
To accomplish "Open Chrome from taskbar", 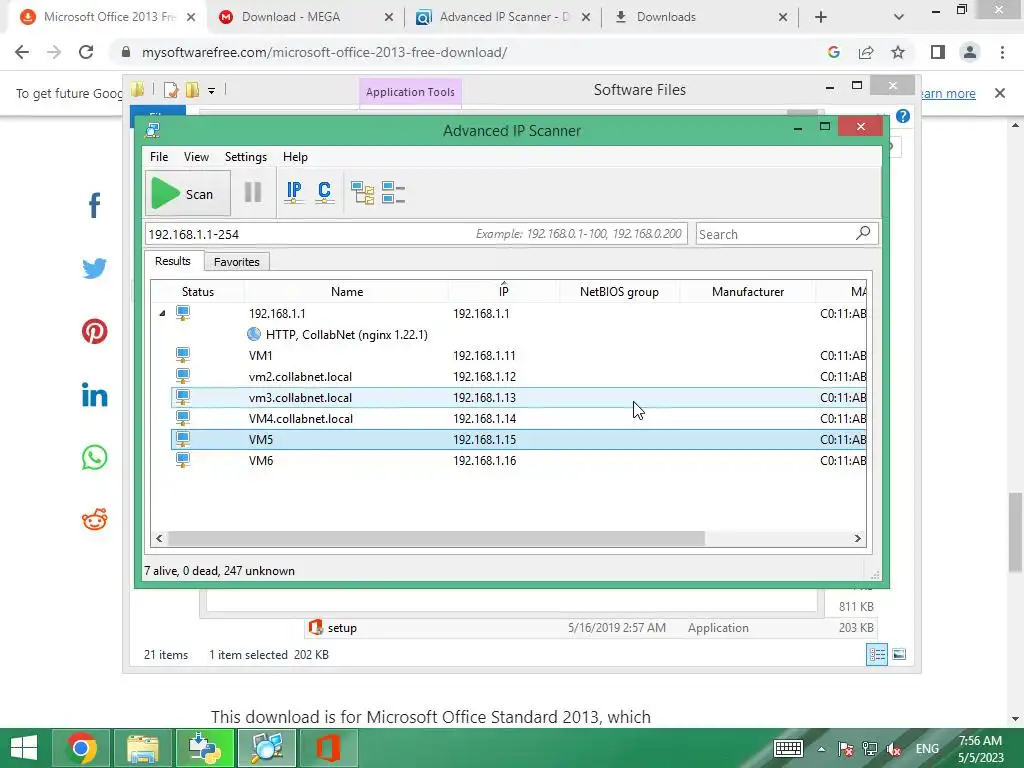I will tap(82, 748).
